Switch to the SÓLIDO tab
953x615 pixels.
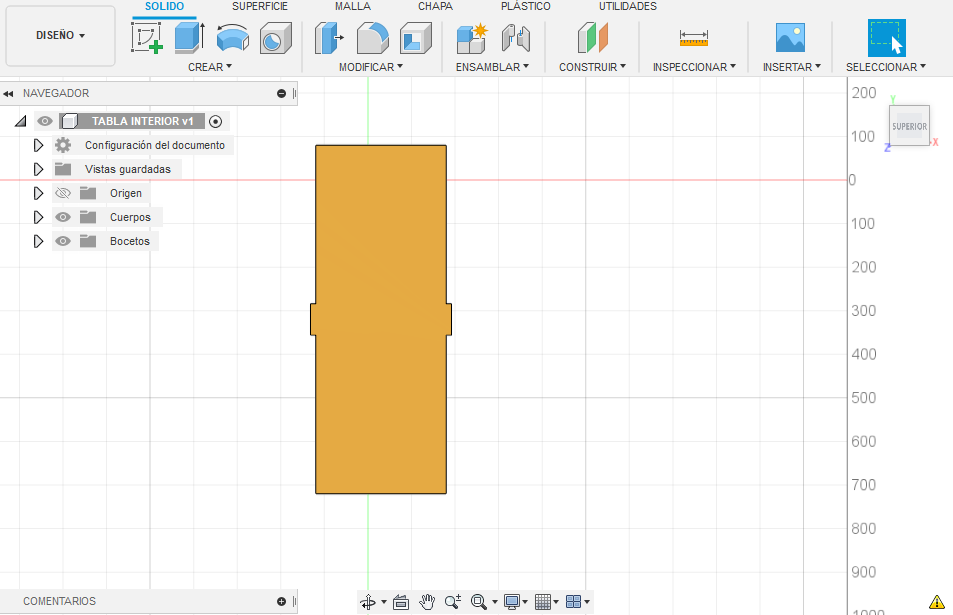click(164, 6)
